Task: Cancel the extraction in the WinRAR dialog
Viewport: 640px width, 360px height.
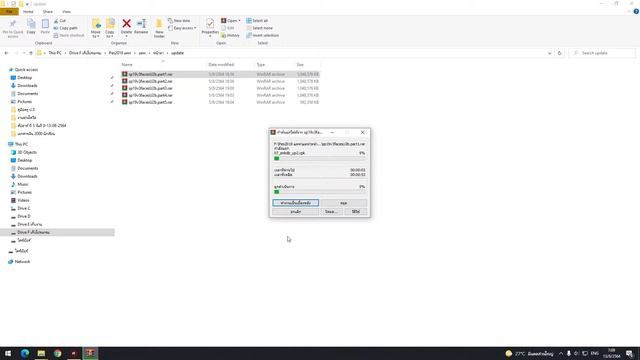Action: (296, 212)
